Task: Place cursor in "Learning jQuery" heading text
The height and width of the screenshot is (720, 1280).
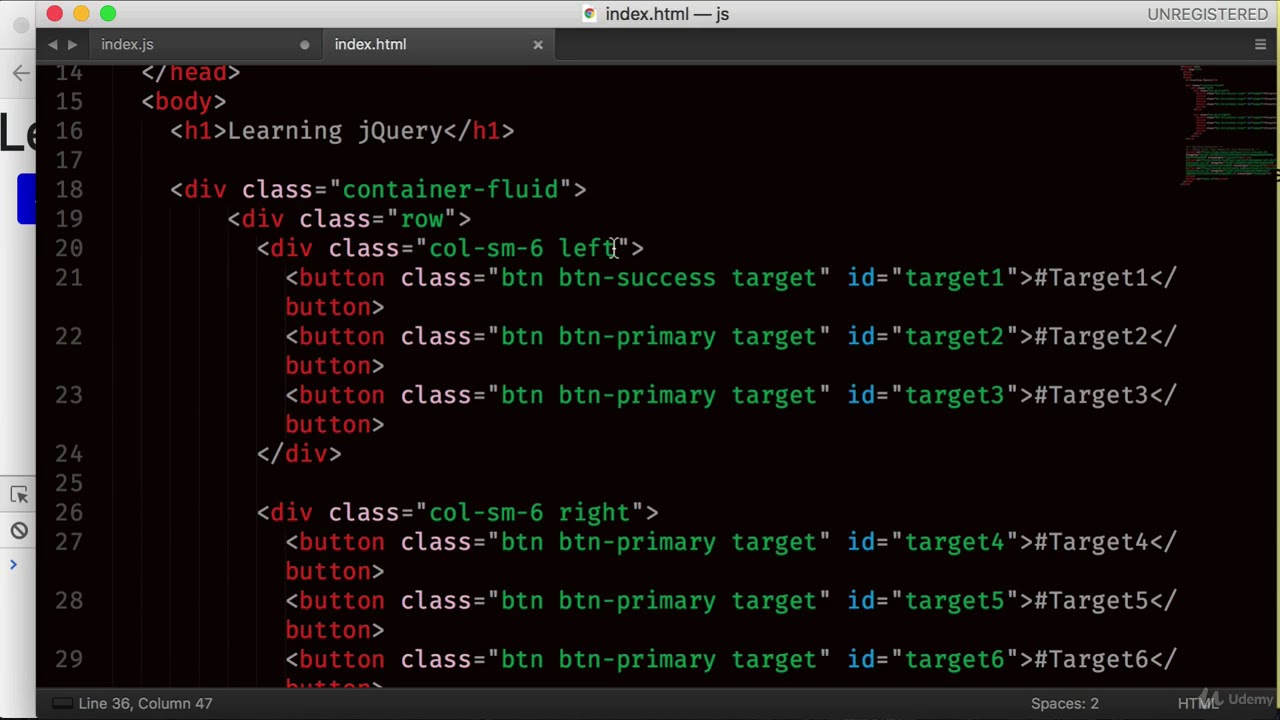Action: click(x=335, y=131)
